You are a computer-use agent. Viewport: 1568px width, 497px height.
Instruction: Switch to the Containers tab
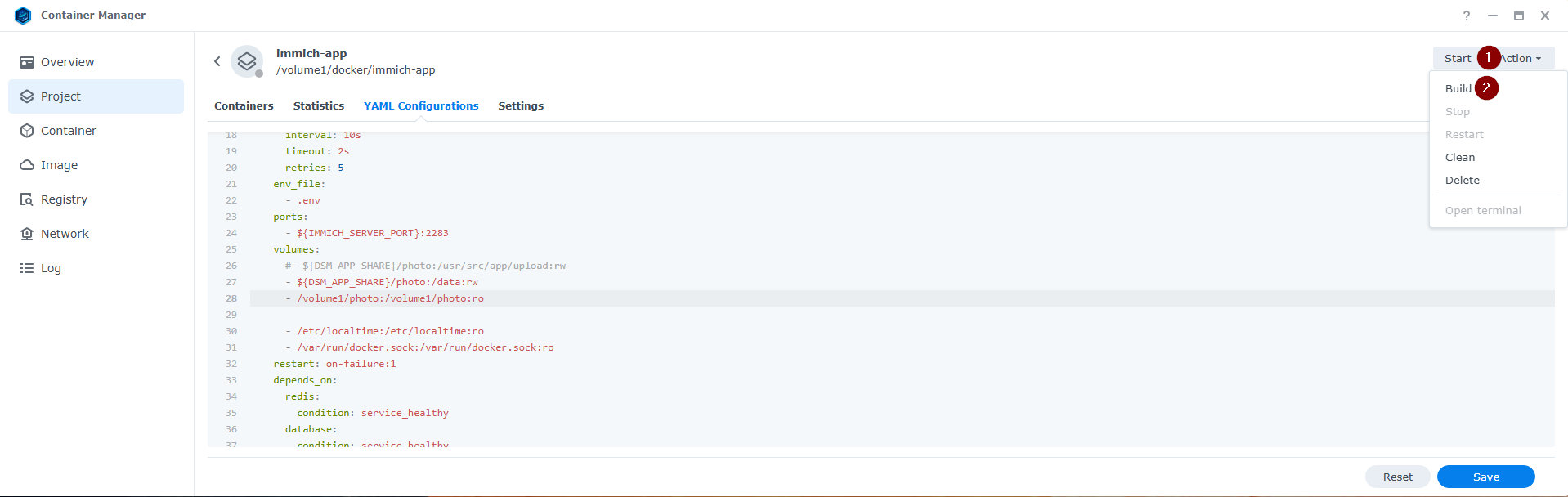[x=244, y=106]
